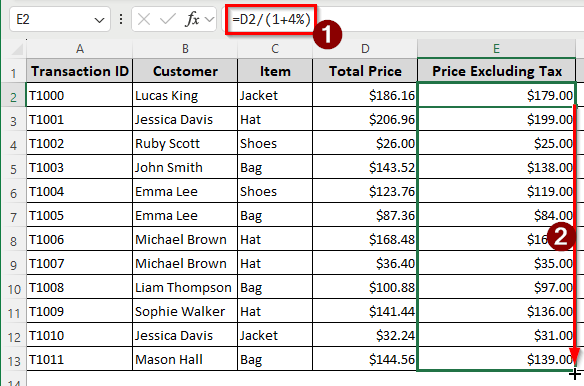Click the Enter checkmark formula icon
The image size is (584, 386).
168,19
